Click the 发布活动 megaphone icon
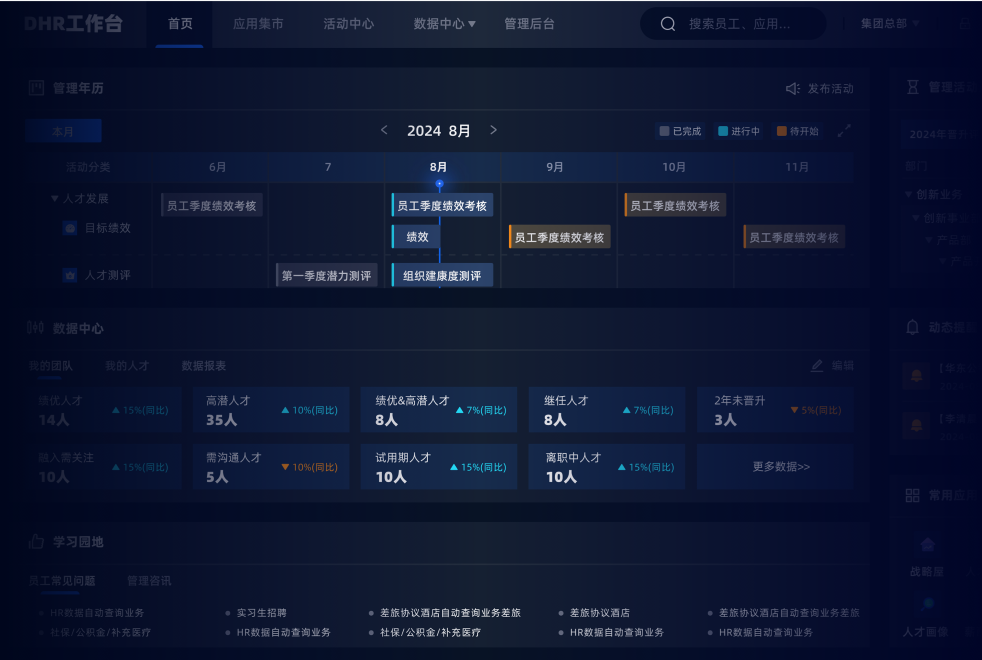 pos(793,89)
